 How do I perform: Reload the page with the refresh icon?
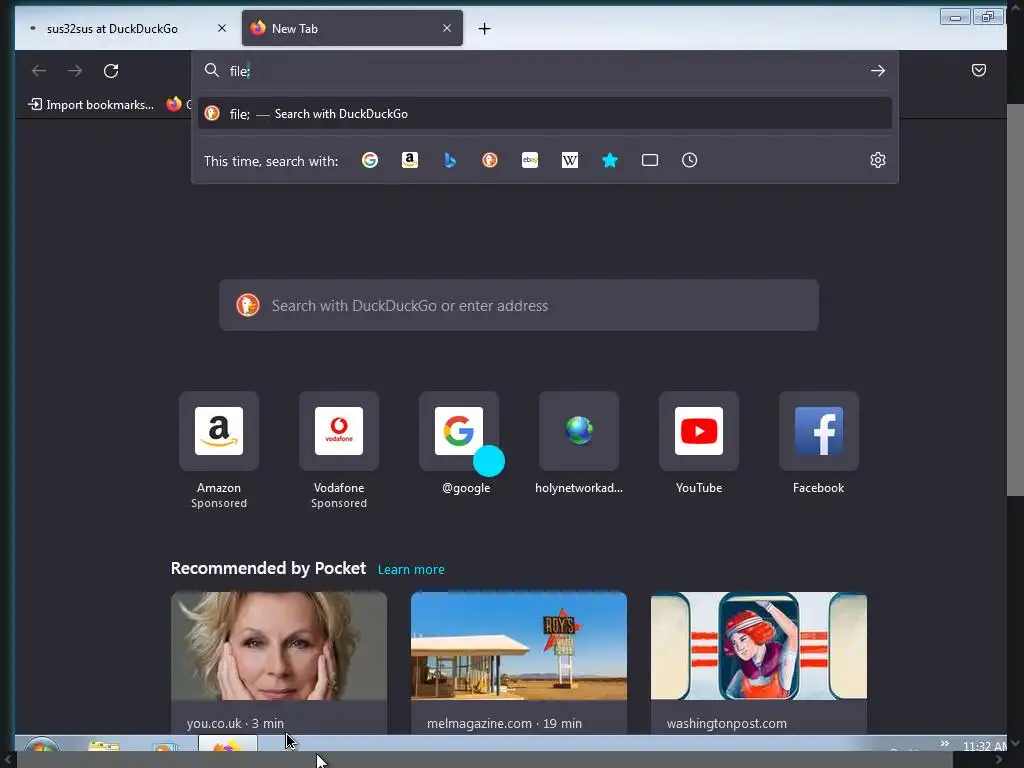click(x=111, y=71)
